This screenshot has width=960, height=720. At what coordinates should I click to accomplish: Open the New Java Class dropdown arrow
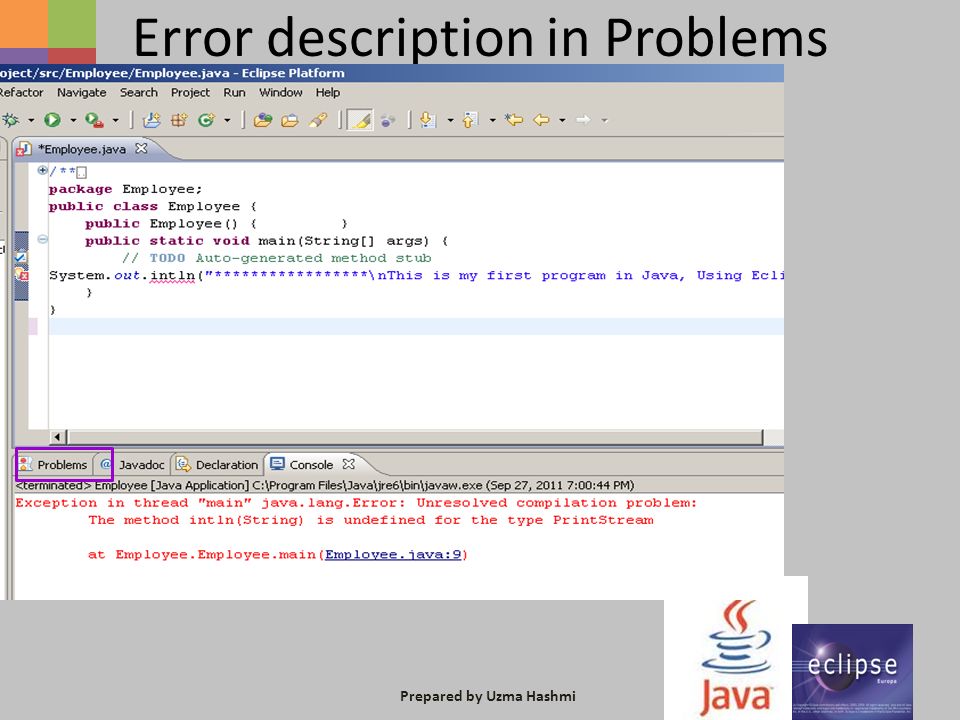click(x=227, y=121)
